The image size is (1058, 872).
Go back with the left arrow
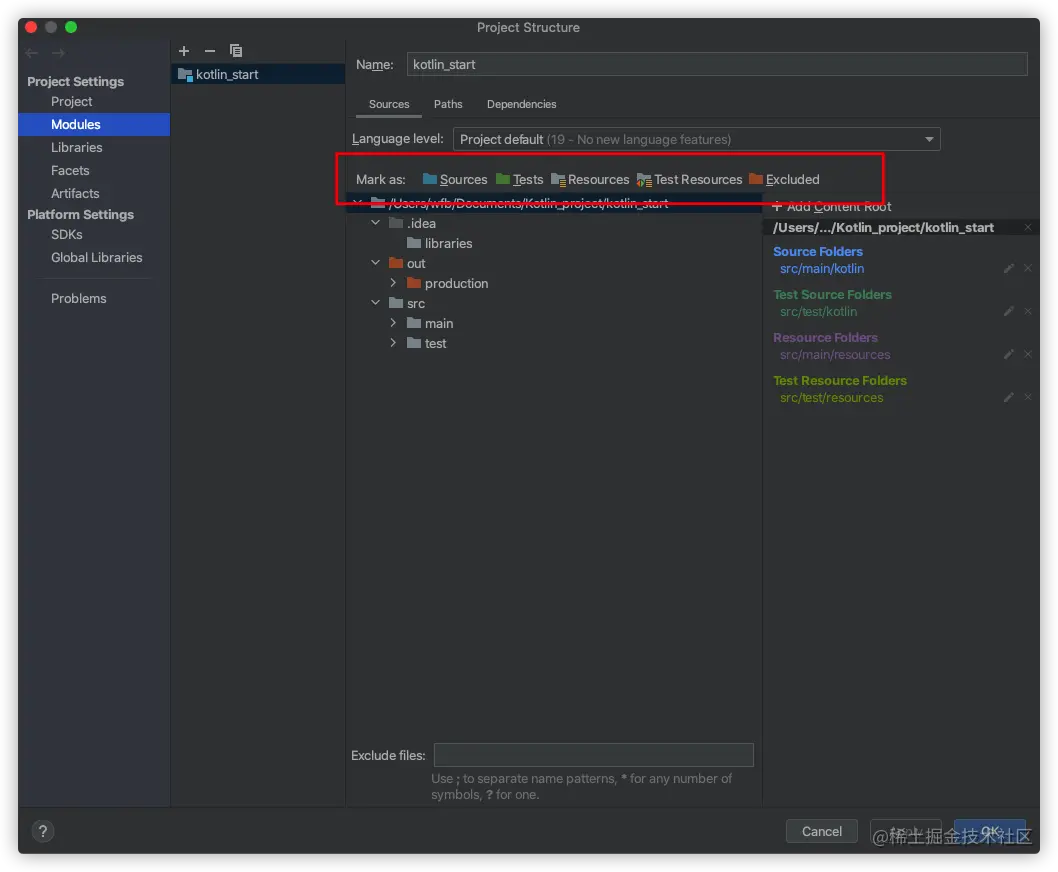tap(31, 53)
